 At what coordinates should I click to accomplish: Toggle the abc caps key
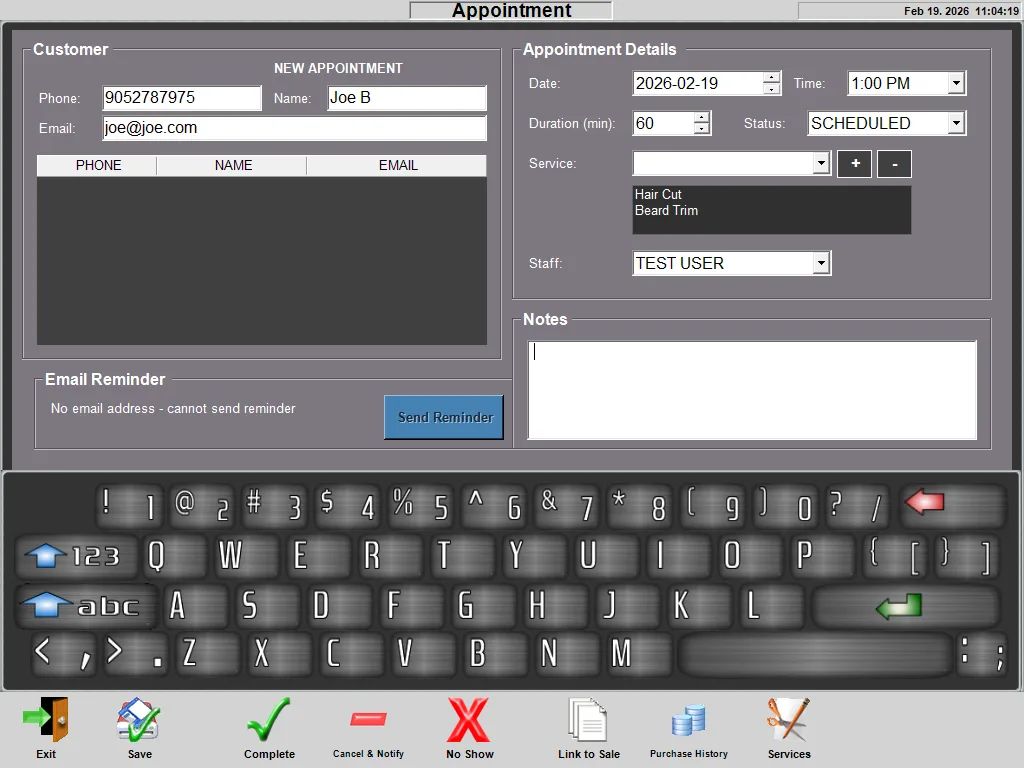tap(83, 606)
